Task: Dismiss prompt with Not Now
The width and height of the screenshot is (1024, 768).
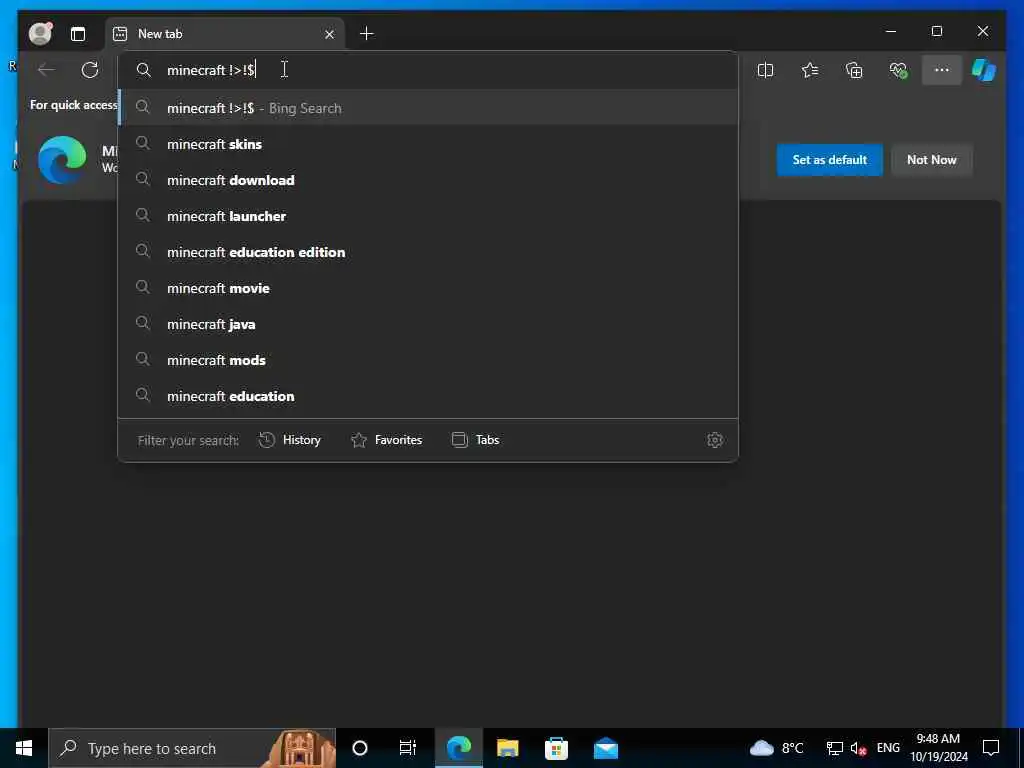Action: tap(931, 160)
